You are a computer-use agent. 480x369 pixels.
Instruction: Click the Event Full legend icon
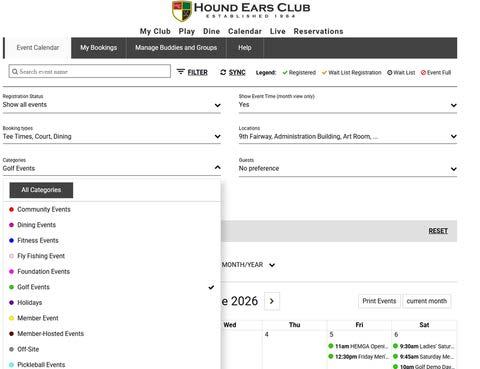pyautogui.click(x=423, y=72)
